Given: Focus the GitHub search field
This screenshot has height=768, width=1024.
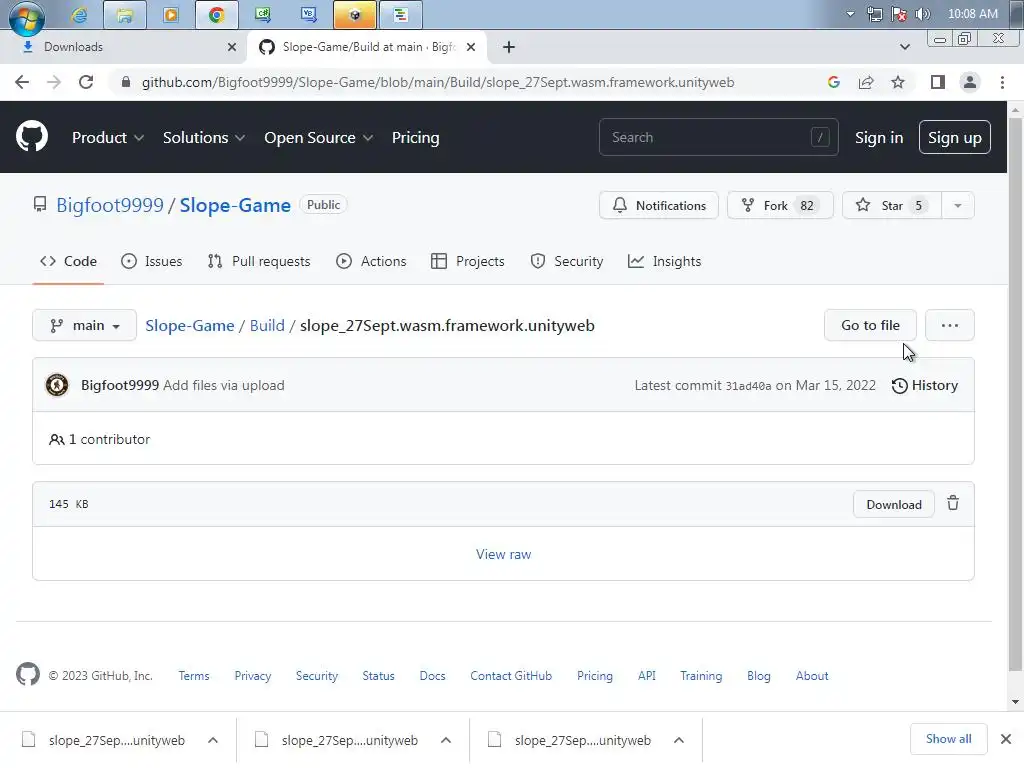Looking at the screenshot, I should [718, 137].
